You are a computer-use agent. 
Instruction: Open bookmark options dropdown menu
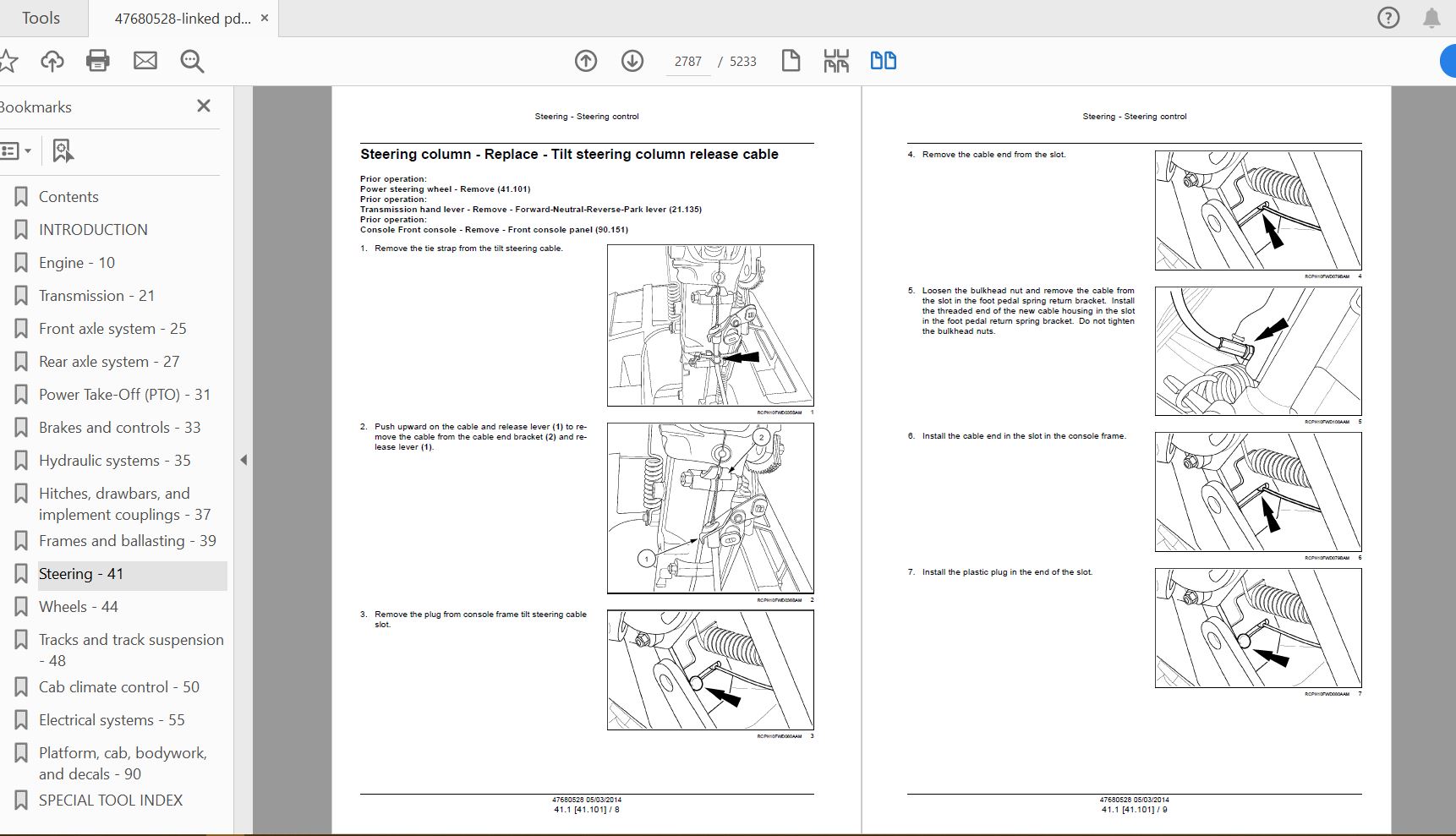16,151
